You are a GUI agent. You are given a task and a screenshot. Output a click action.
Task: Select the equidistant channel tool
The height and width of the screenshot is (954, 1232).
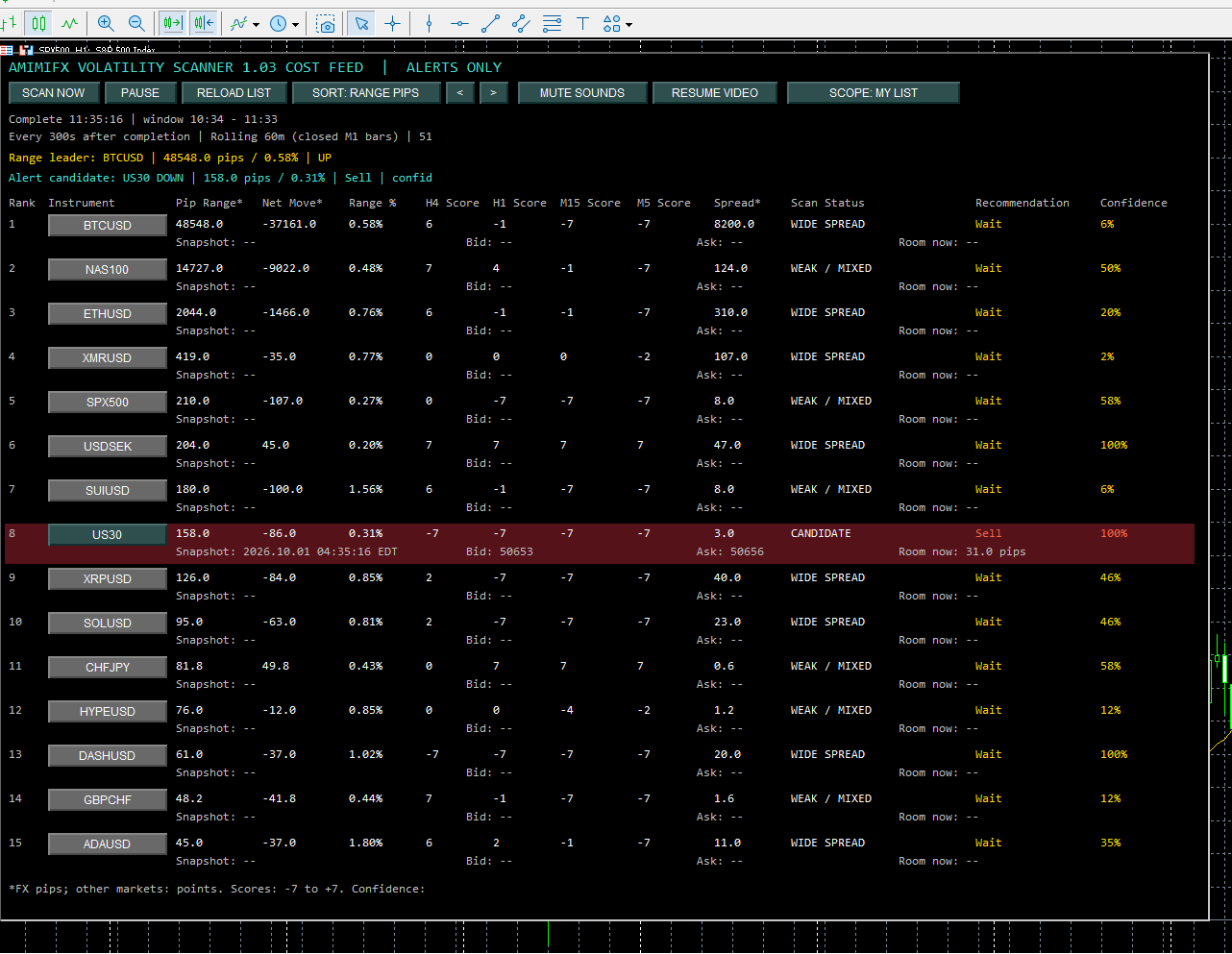521,23
